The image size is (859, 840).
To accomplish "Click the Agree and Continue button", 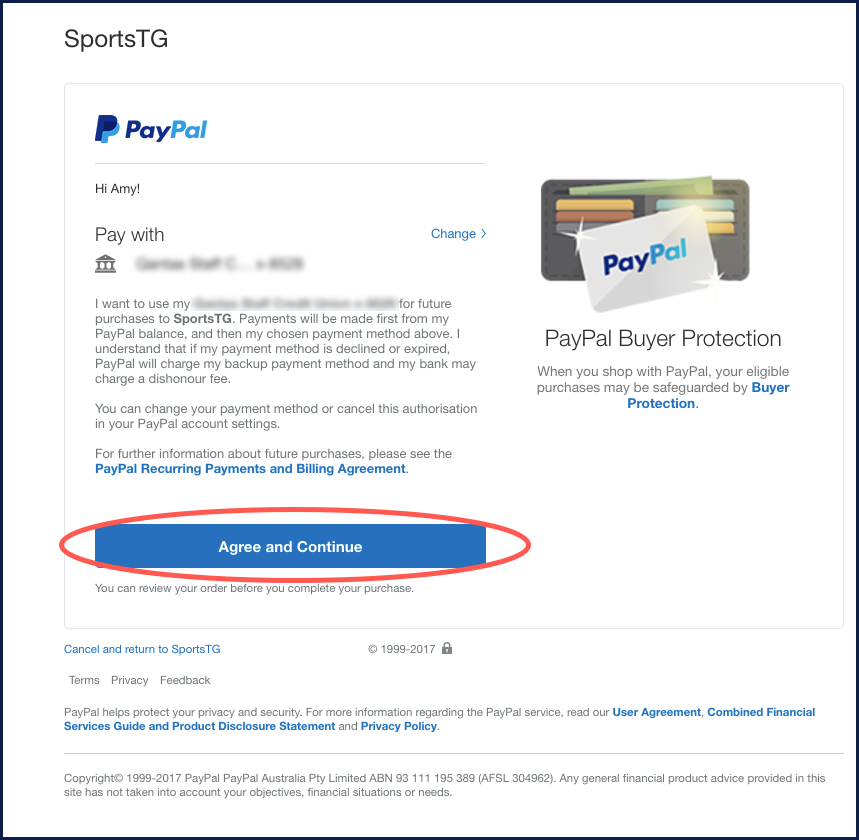I will (x=290, y=546).
